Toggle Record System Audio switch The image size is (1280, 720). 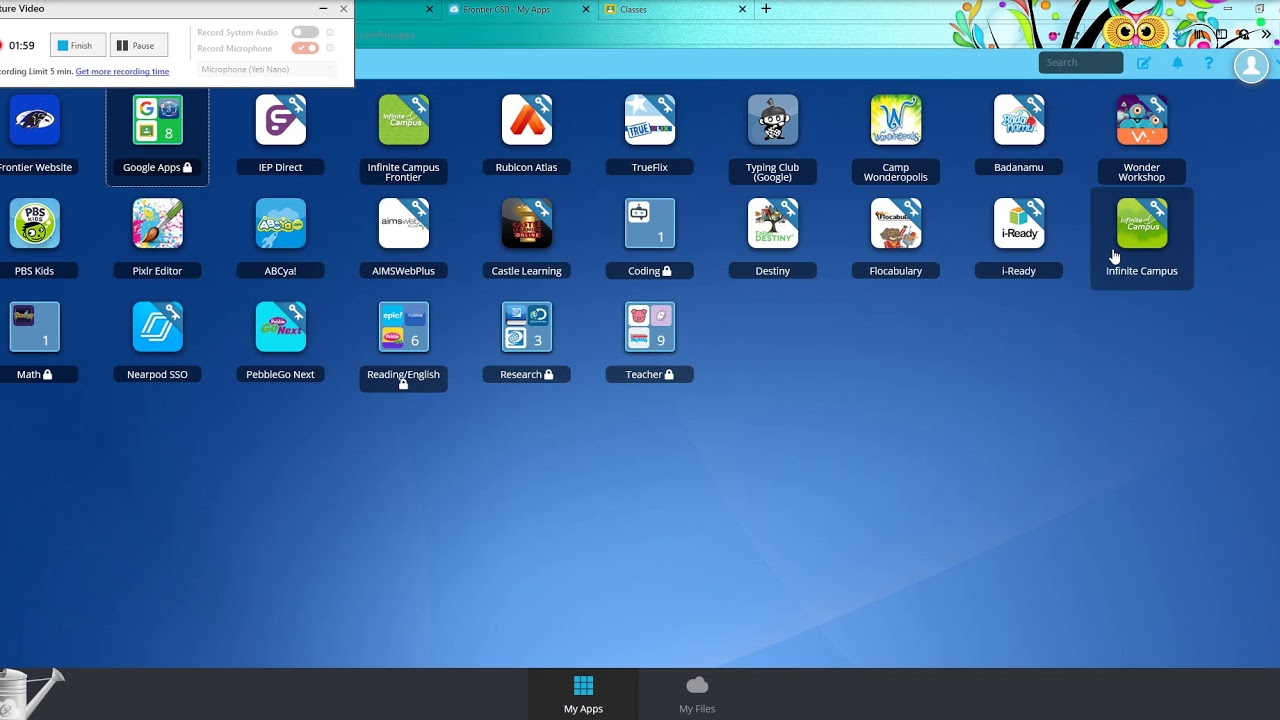click(305, 32)
